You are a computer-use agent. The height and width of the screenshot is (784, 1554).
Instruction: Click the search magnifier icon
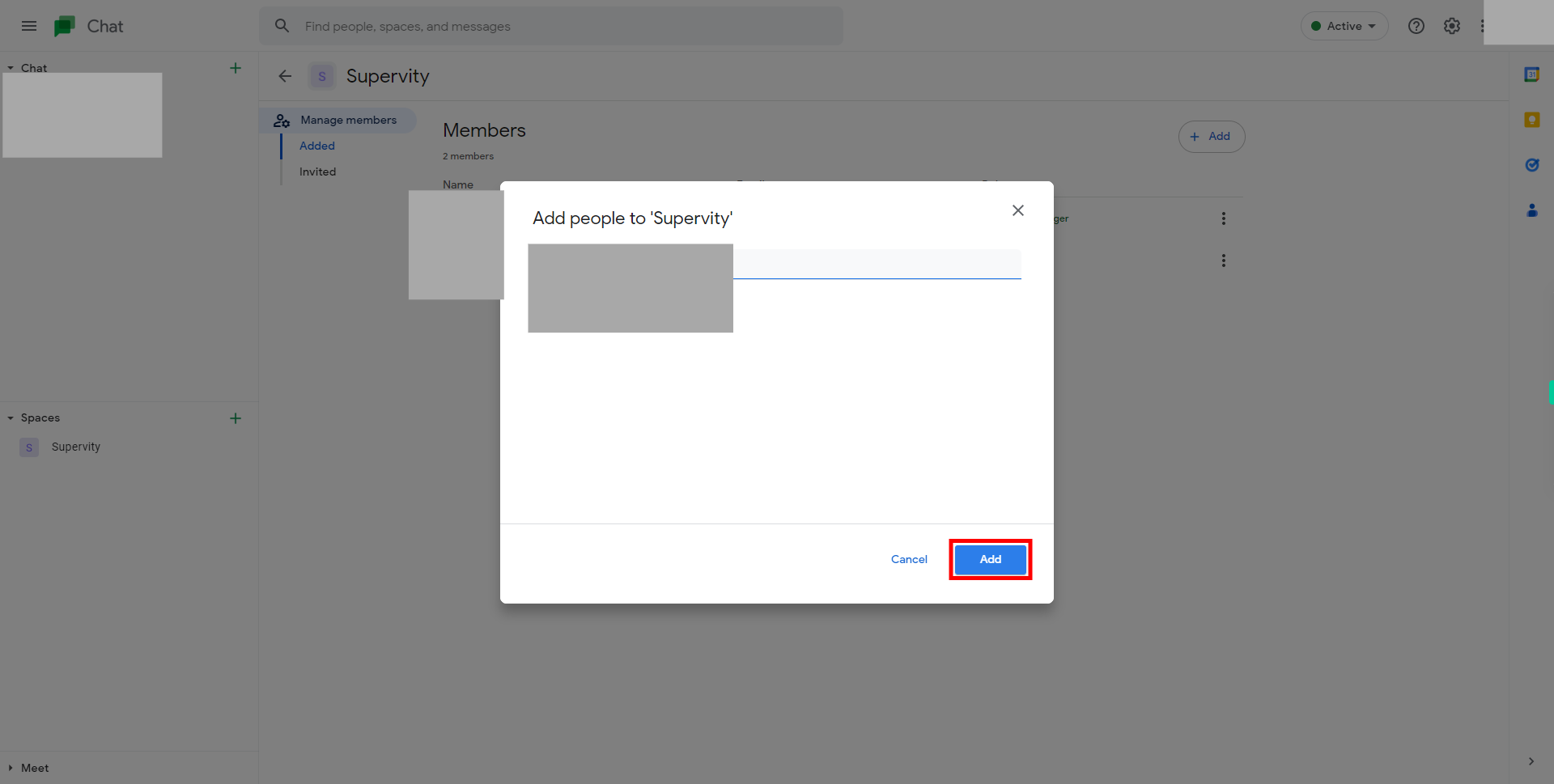[282, 26]
